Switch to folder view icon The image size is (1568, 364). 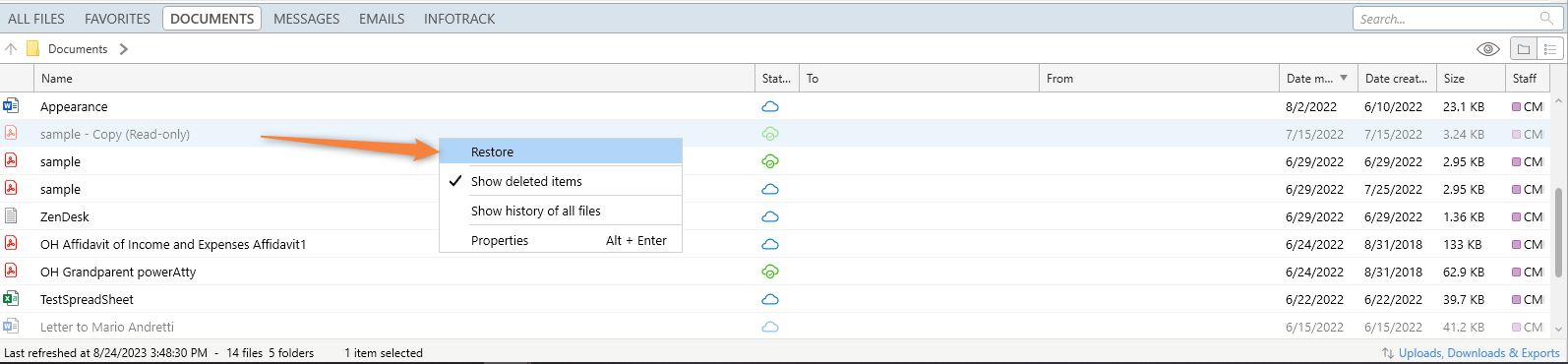tap(1524, 49)
